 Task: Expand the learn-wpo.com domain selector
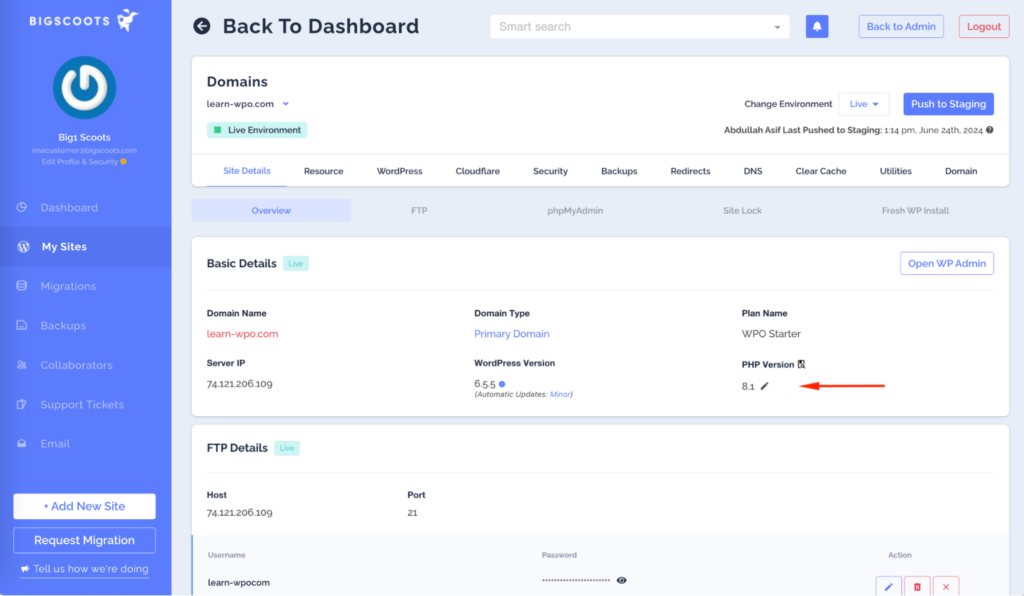point(285,104)
